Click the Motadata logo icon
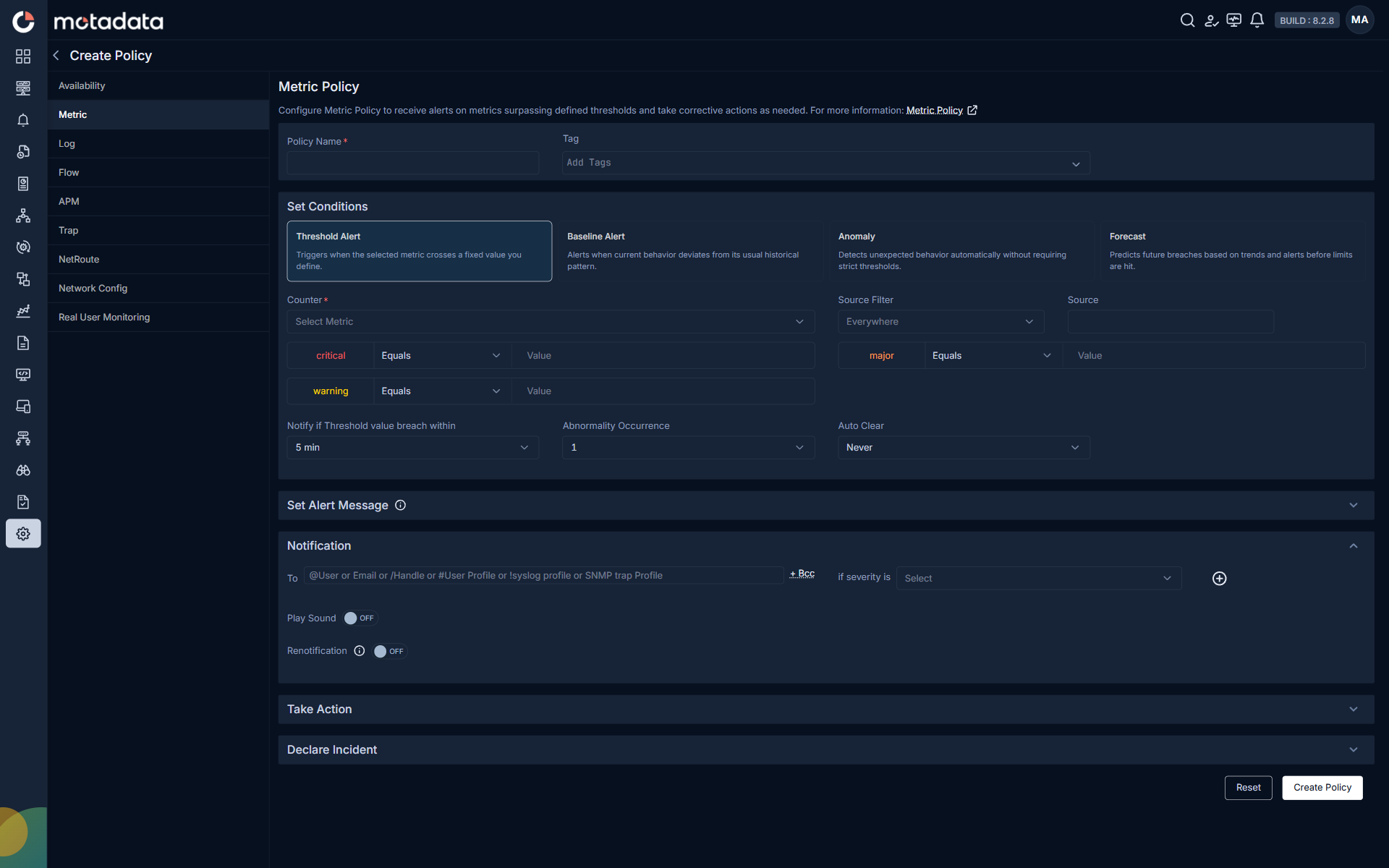The height and width of the screenshot is (868, 1389). point(23,22)
